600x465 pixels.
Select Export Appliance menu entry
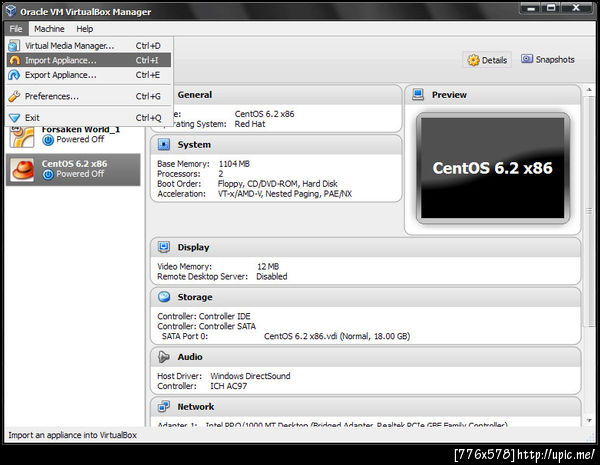[89, 75]
